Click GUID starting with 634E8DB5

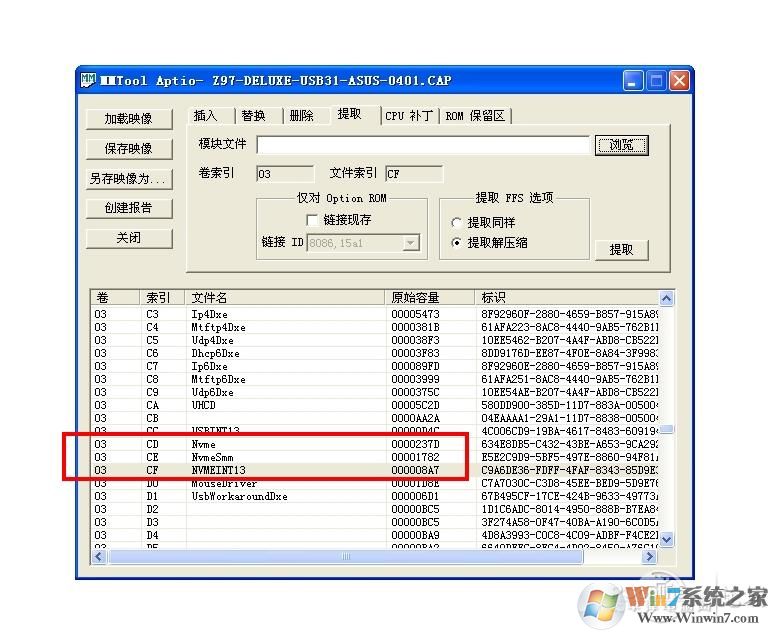569,444
